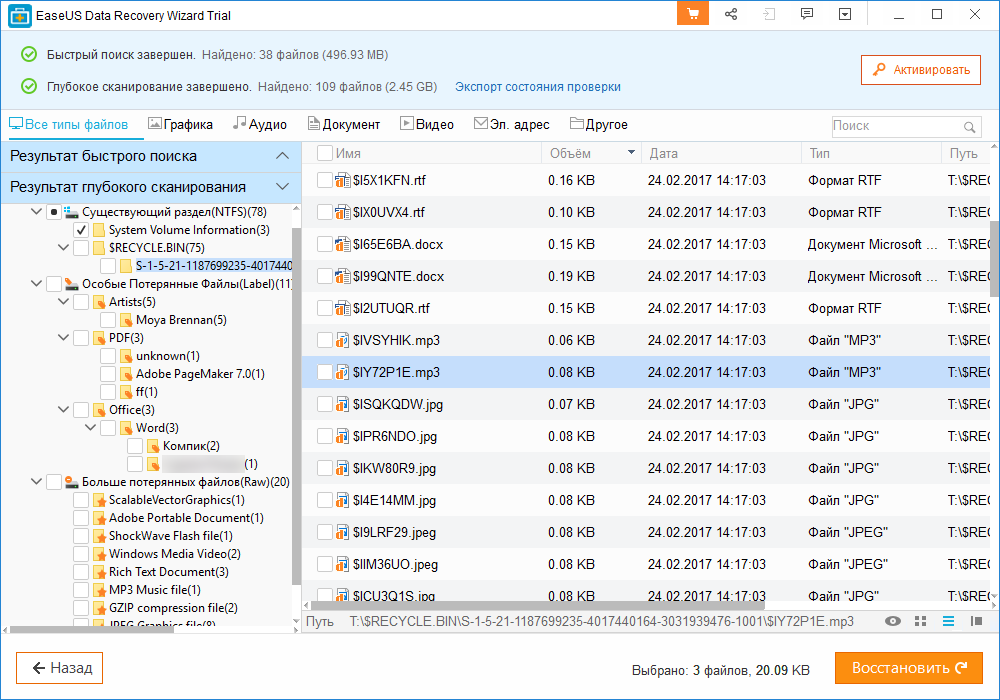Click the Восстановить button
1000x700 pixels.
coord(909,668)
